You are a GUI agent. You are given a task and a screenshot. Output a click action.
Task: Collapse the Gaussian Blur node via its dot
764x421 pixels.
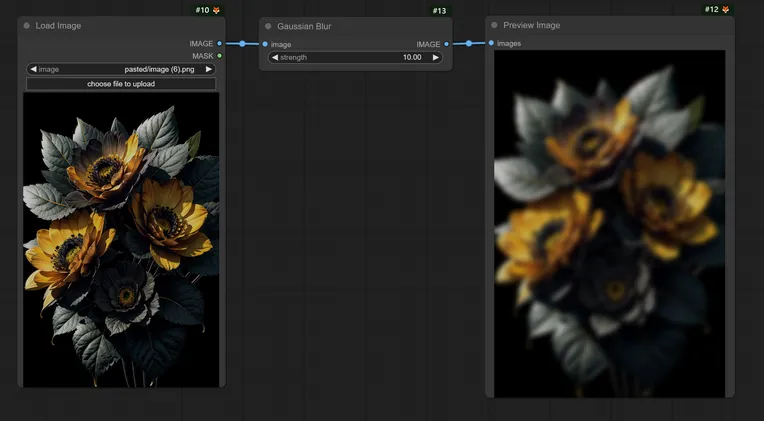coord(268,26)
